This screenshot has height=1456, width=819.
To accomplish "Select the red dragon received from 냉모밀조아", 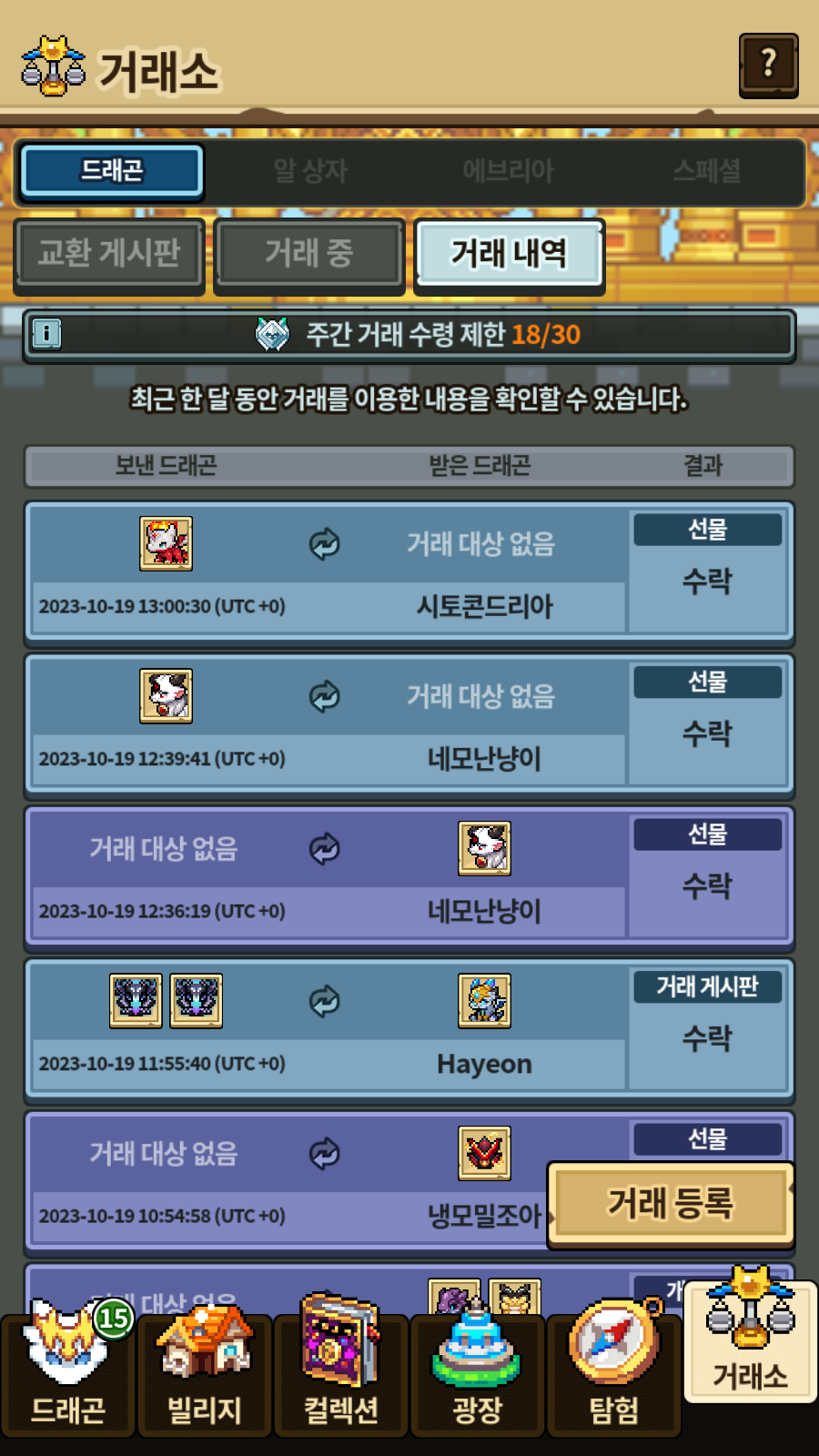I will point(484,1153).
